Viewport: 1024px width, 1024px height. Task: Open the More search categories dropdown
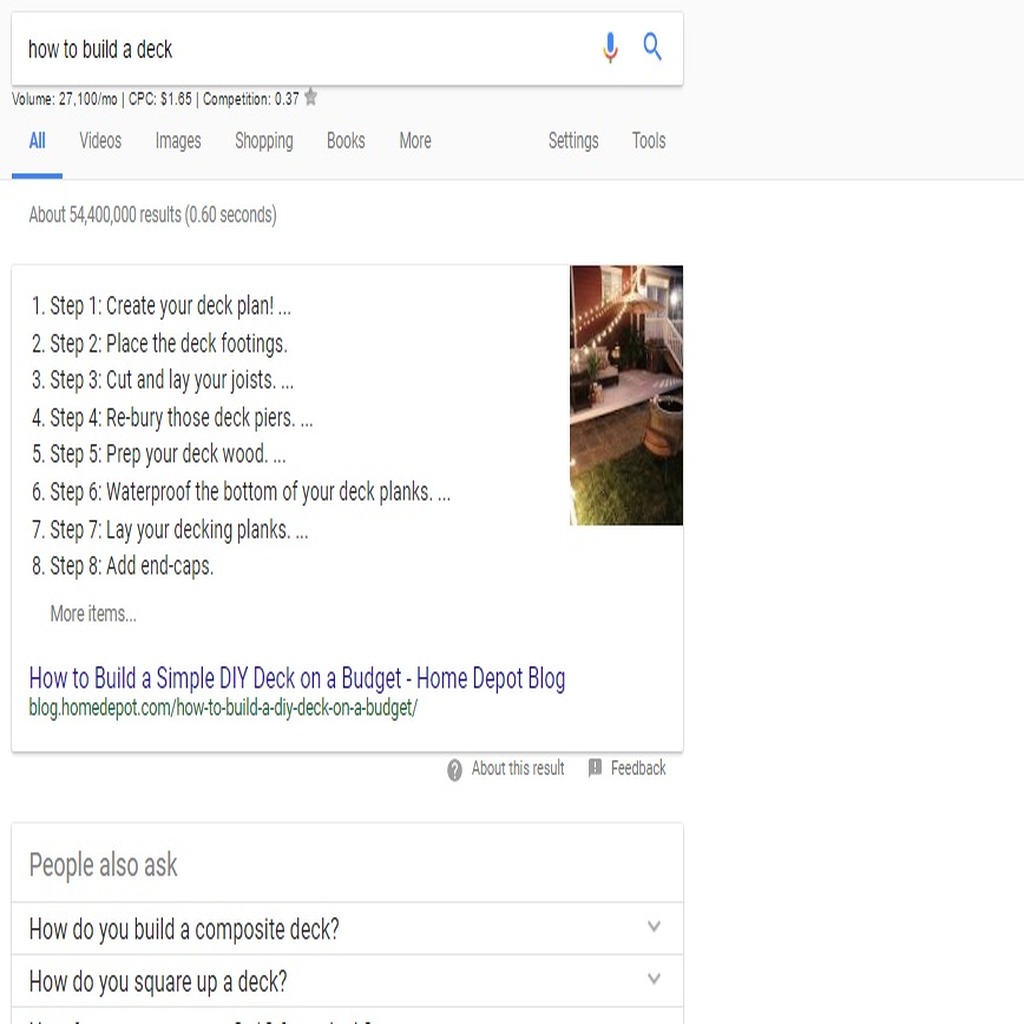coord(415,141)
